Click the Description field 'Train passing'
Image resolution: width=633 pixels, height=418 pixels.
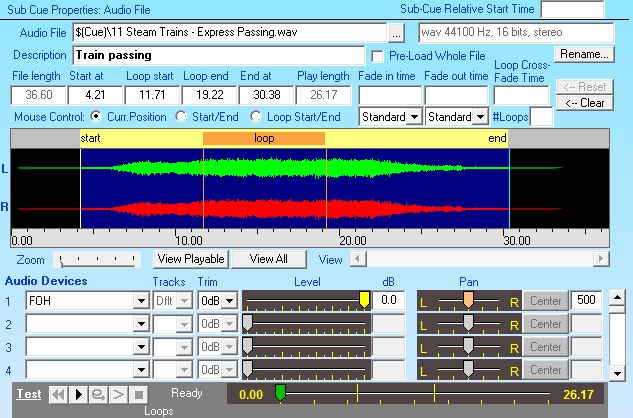218,55
